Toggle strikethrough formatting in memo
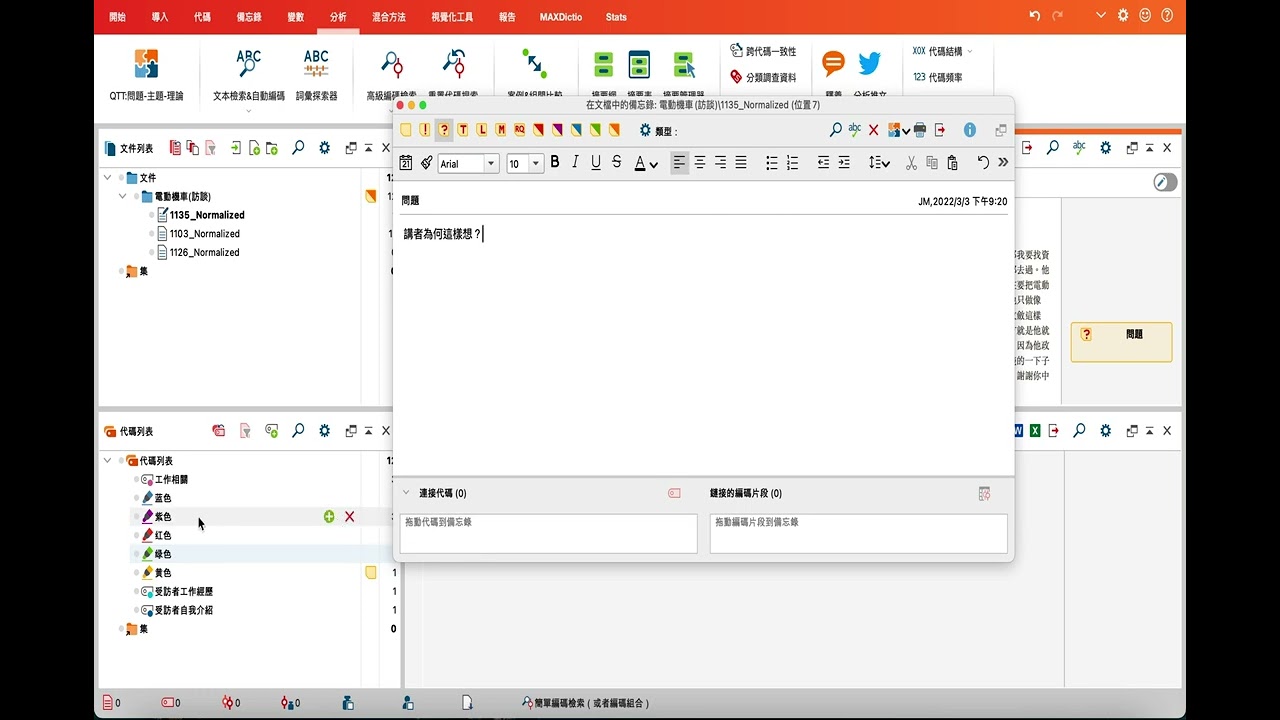 (x=616, y=163)
